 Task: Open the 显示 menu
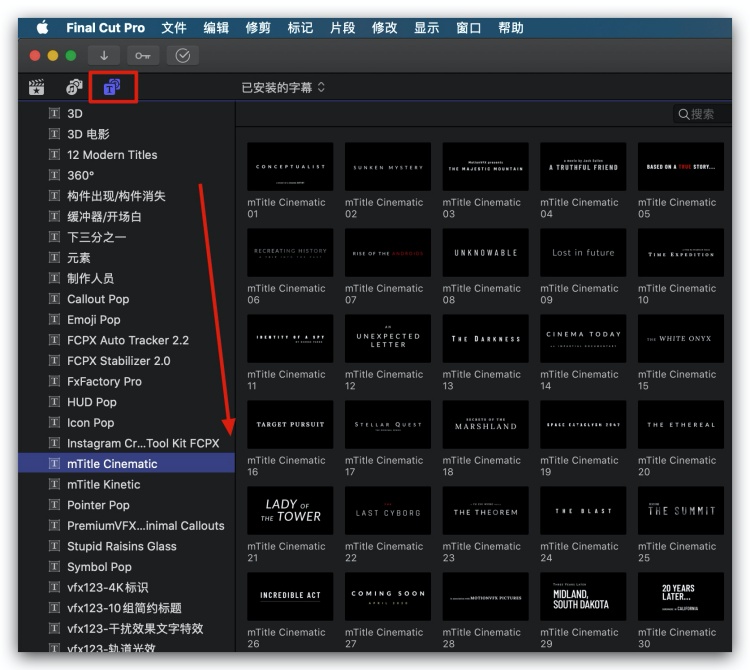point(427,28)
